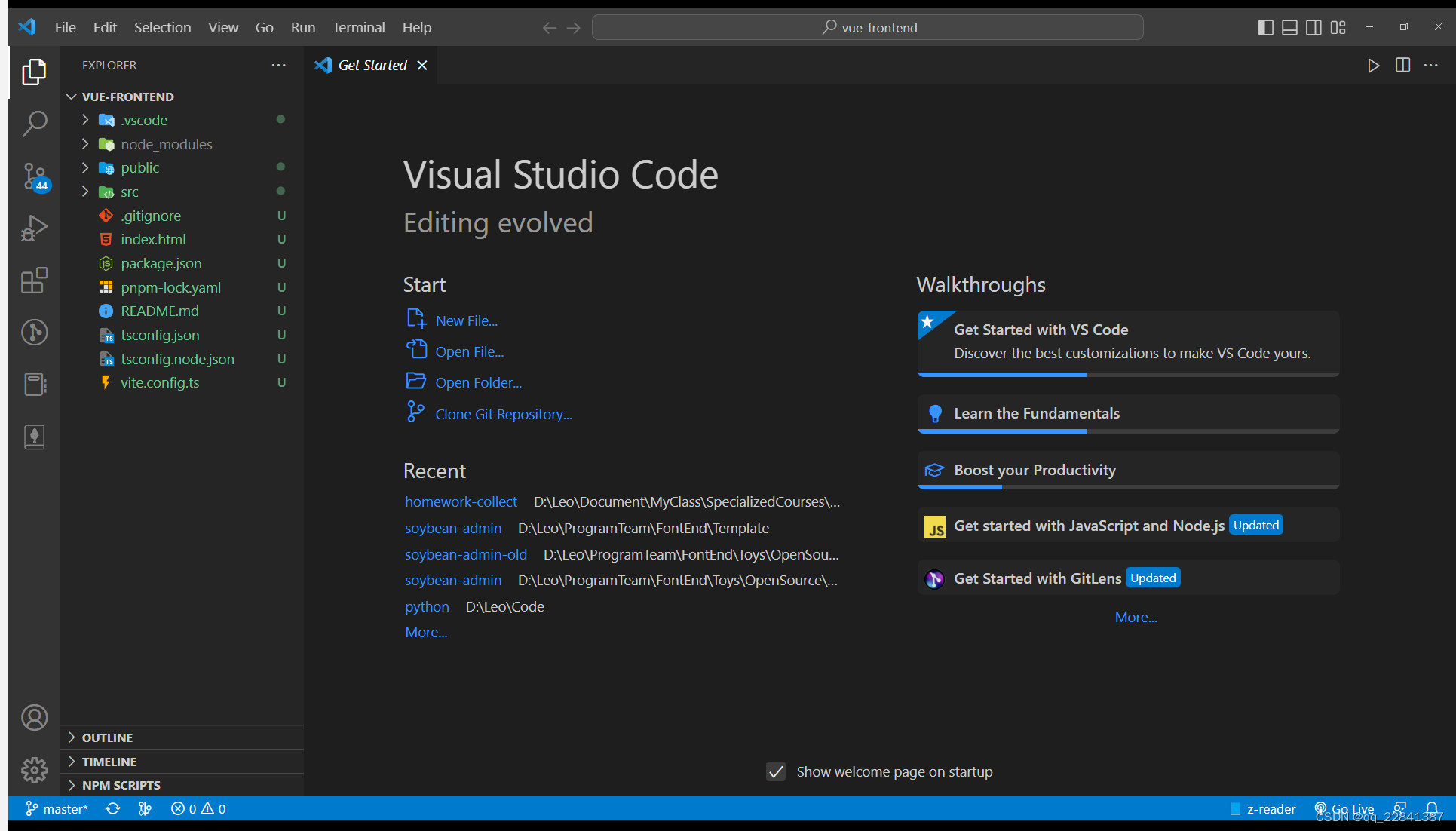Click Open File... link

[x=470, y=351]
